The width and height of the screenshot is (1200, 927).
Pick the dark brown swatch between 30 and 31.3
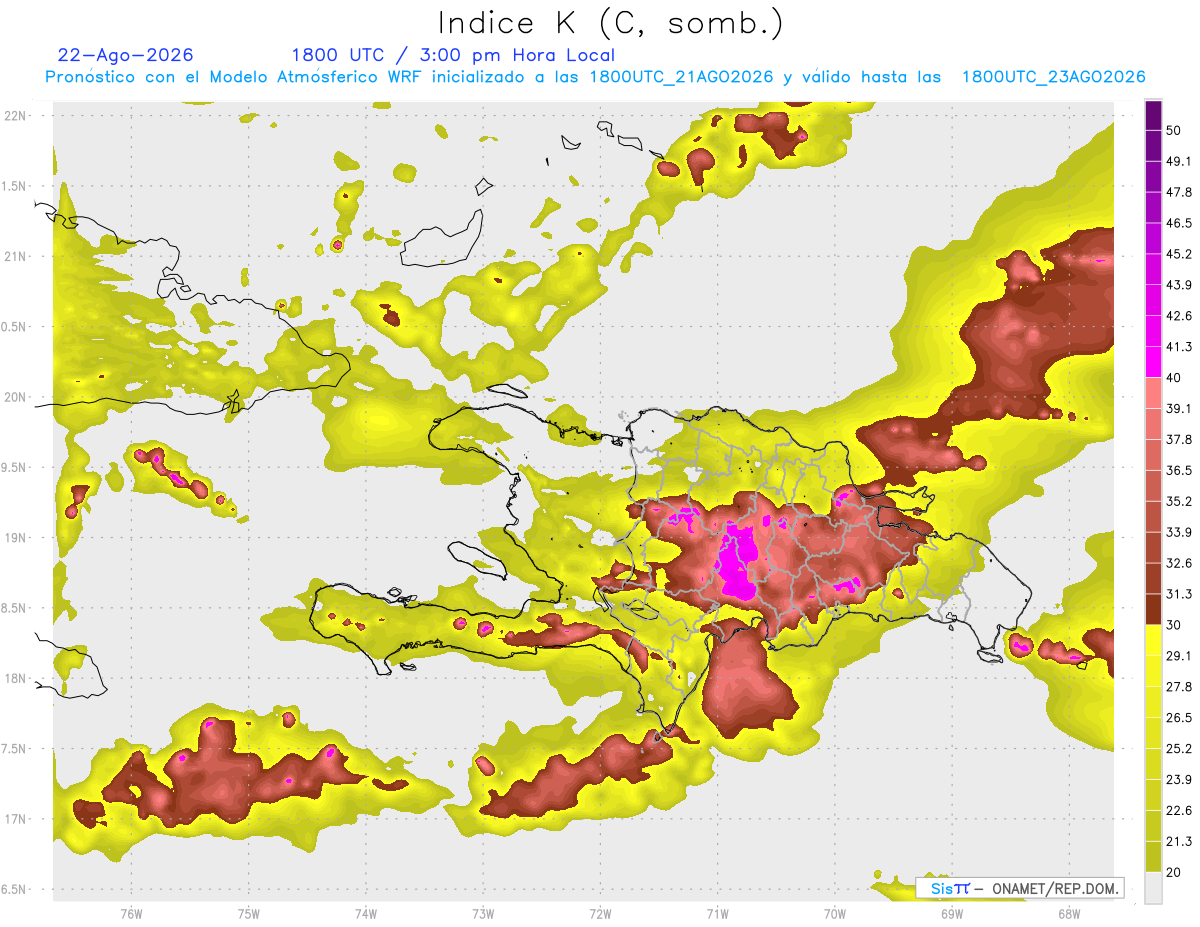(1153, 609)
